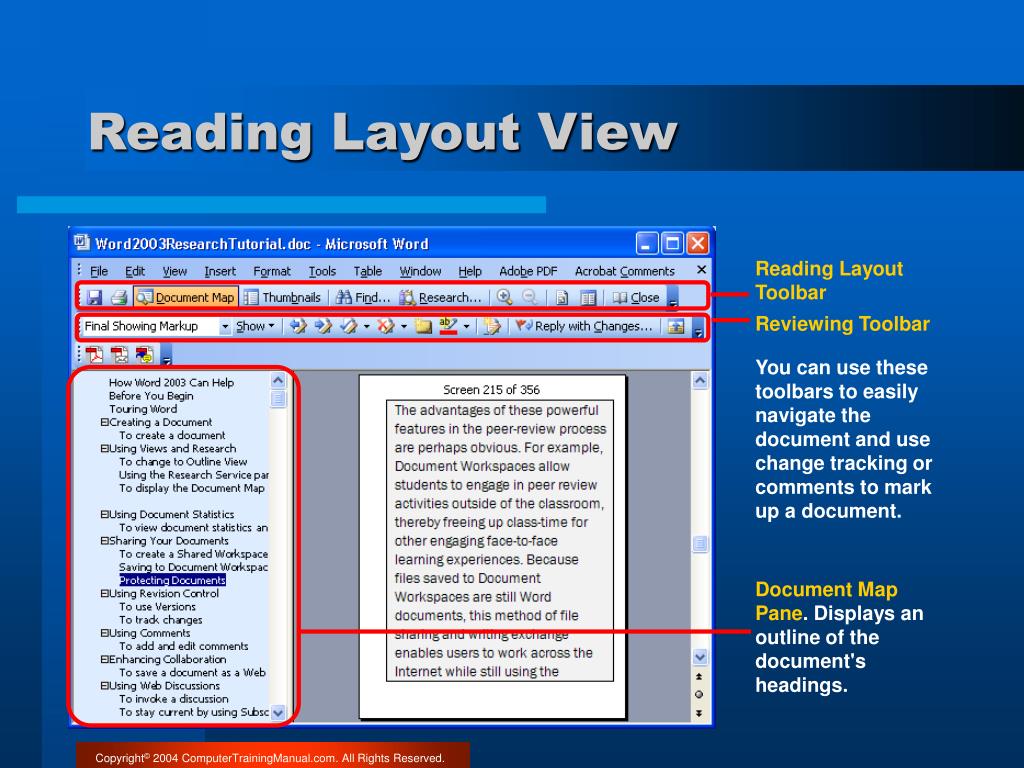This screenshot has height=768, width=1024.
Task: Close the document with menu bar X
Action: tap(701, 269)
